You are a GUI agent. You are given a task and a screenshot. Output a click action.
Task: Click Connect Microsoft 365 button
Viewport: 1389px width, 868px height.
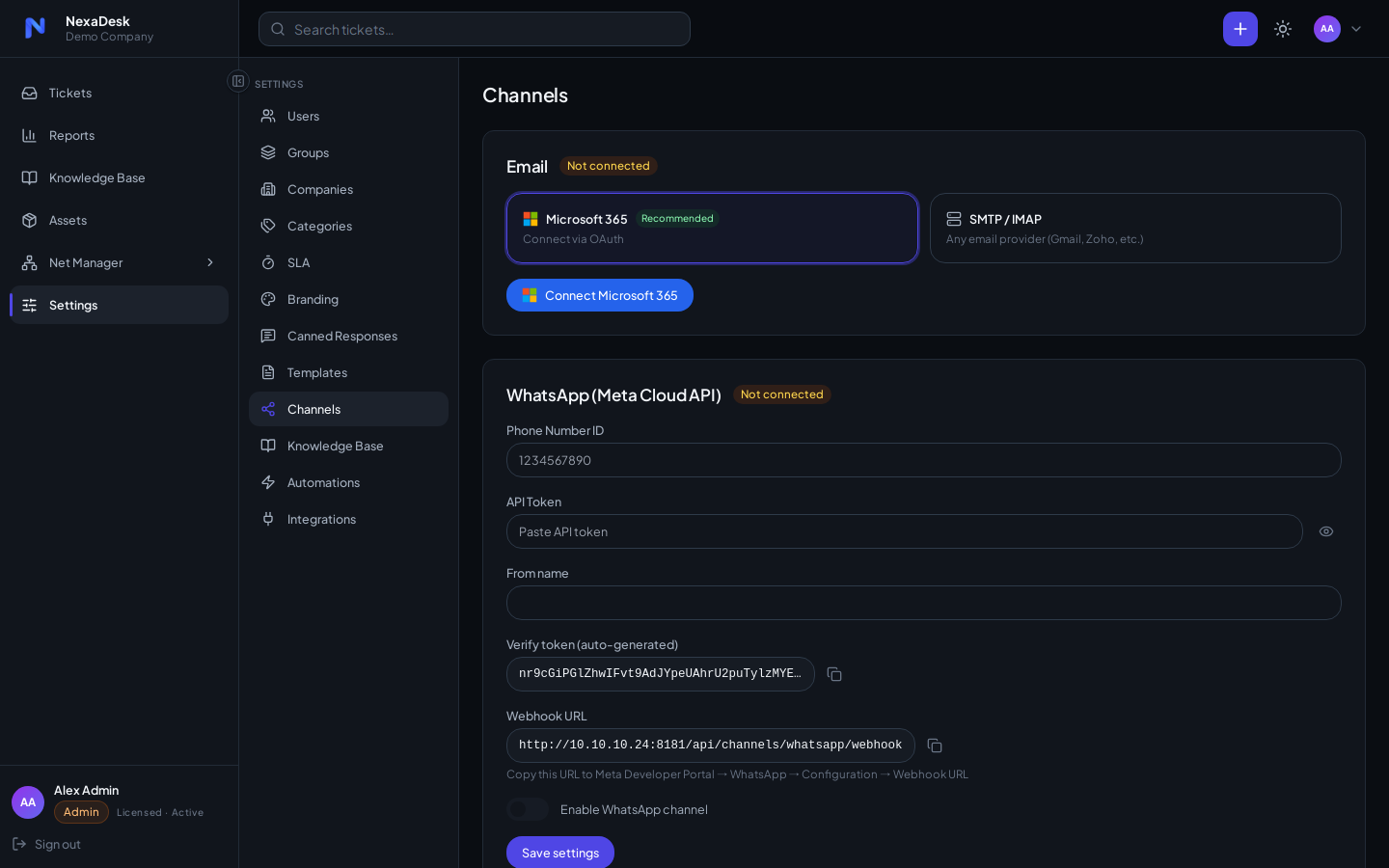pyautogui.click(x=600, y=295)
